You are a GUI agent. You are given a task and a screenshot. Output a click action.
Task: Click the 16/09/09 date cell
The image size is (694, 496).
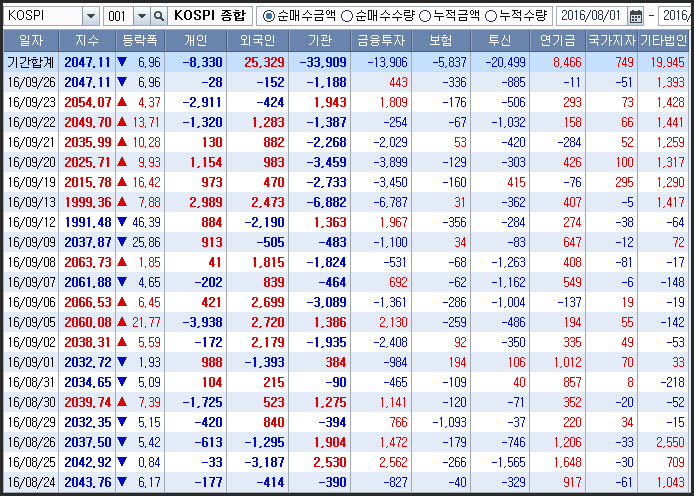[31, 242]
